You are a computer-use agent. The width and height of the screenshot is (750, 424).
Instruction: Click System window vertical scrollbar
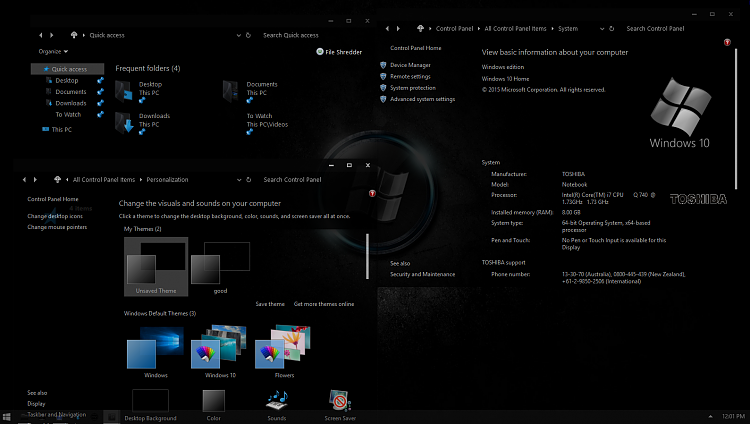pos(736,119)
